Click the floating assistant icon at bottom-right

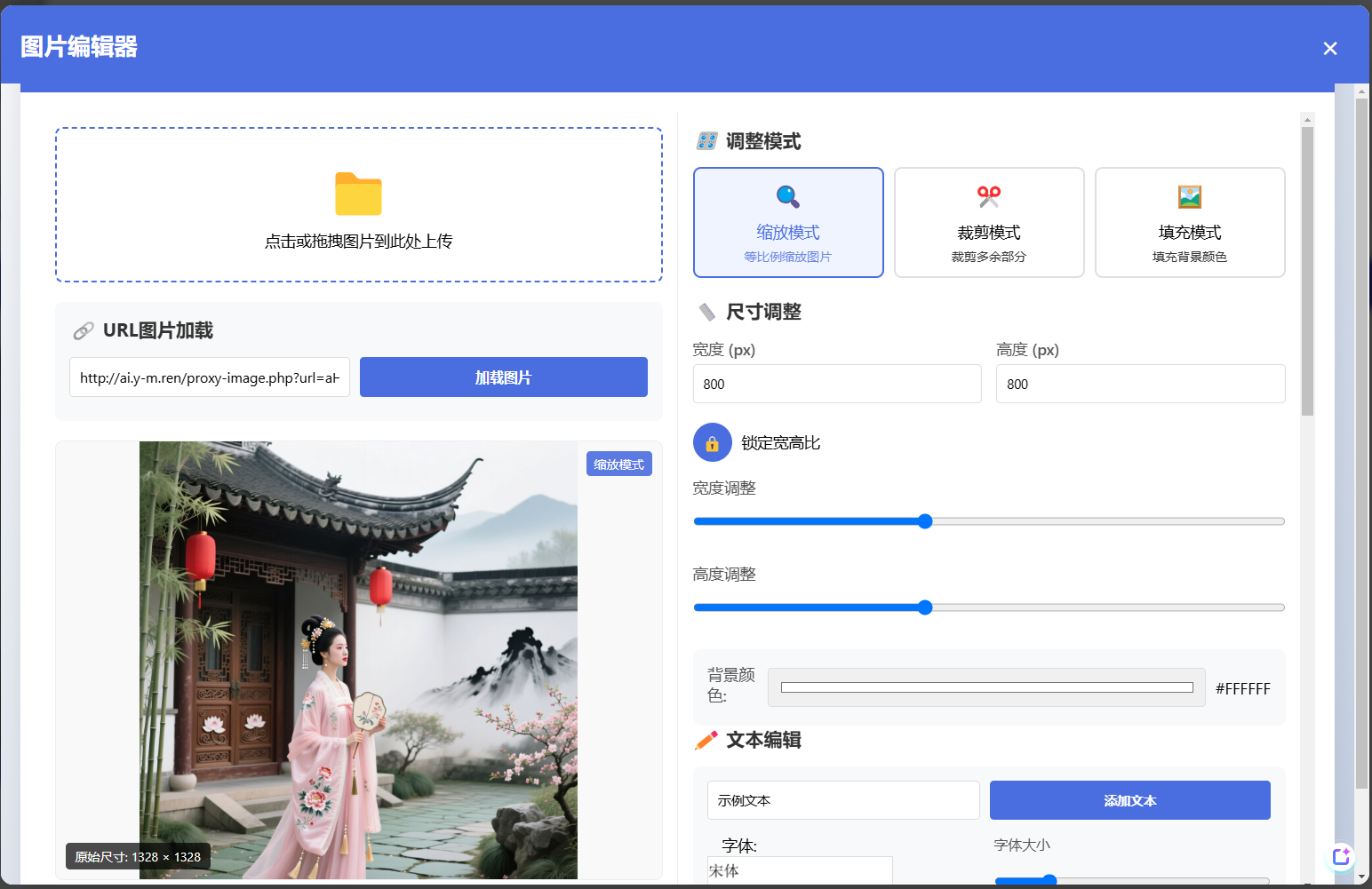(1340, 857)
